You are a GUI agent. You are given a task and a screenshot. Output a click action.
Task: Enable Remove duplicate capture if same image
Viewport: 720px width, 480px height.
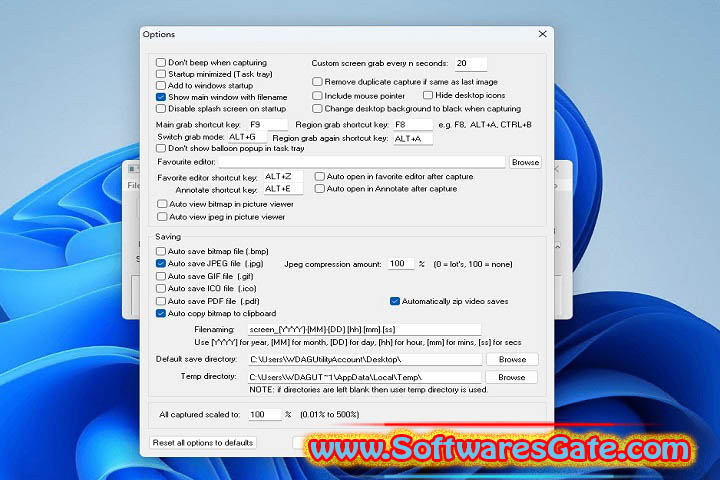(x=317, y=82)
